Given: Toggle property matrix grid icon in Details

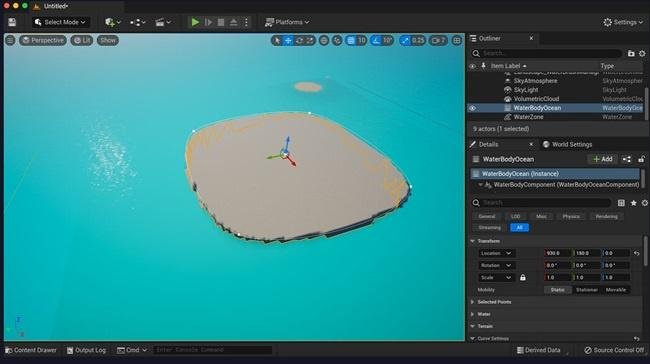Looking at the screenshot, I should click(x=621, y=203).
